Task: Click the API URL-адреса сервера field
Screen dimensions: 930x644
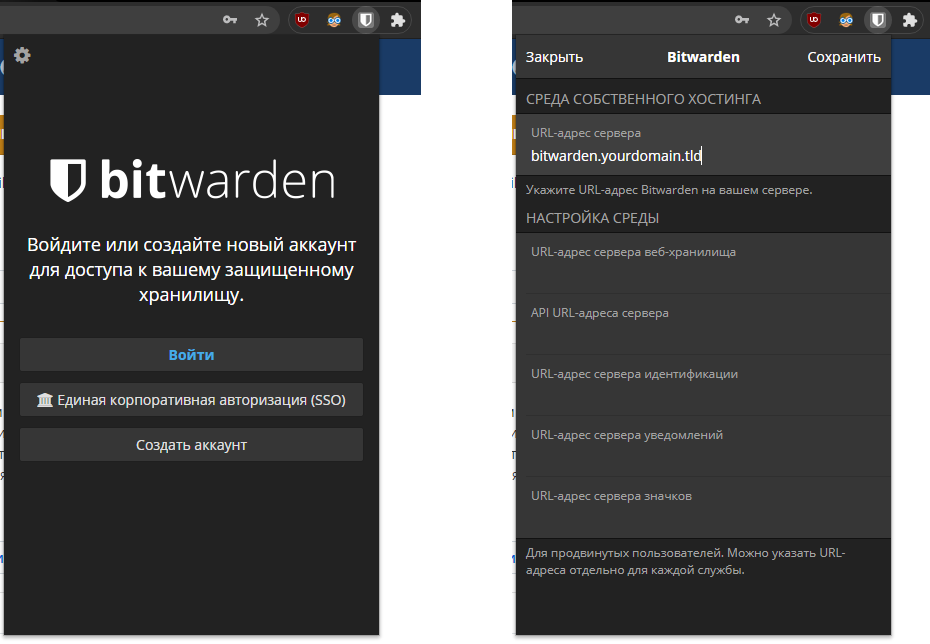Action: (x=700, y=324)
